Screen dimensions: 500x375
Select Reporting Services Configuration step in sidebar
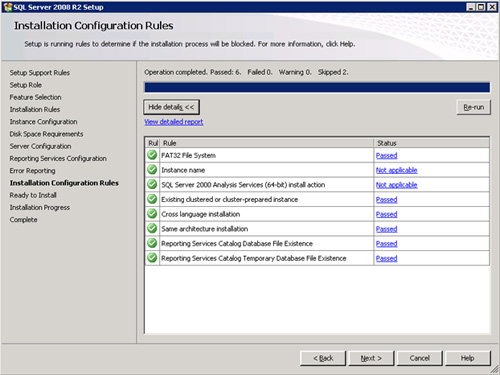(58, 159)
